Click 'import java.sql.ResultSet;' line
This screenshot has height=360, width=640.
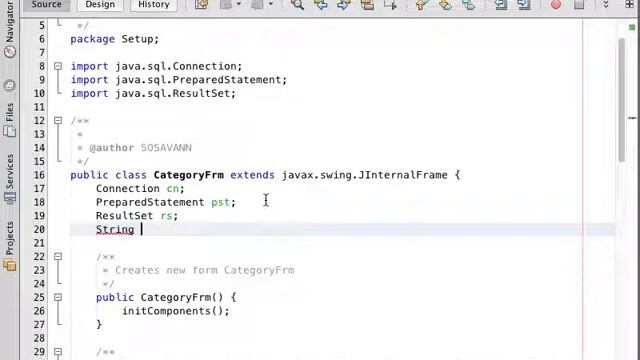tap(153, 93)
